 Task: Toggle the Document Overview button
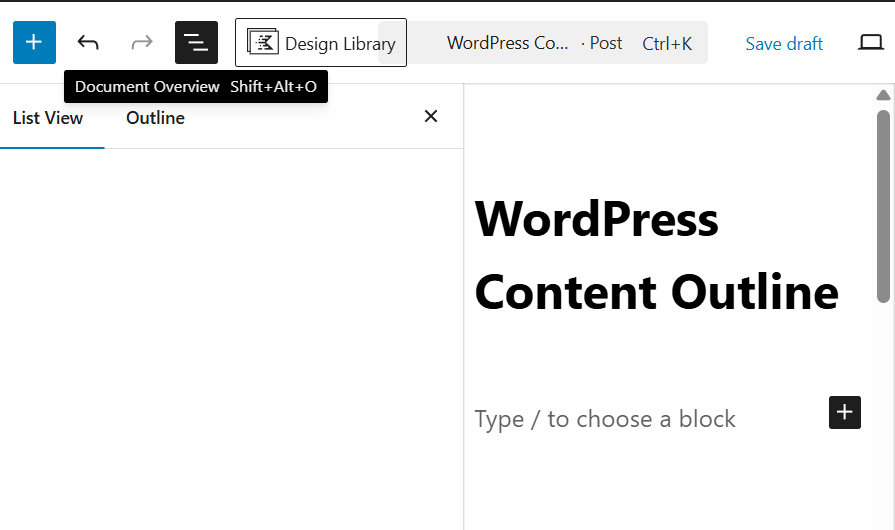point(196,42)
